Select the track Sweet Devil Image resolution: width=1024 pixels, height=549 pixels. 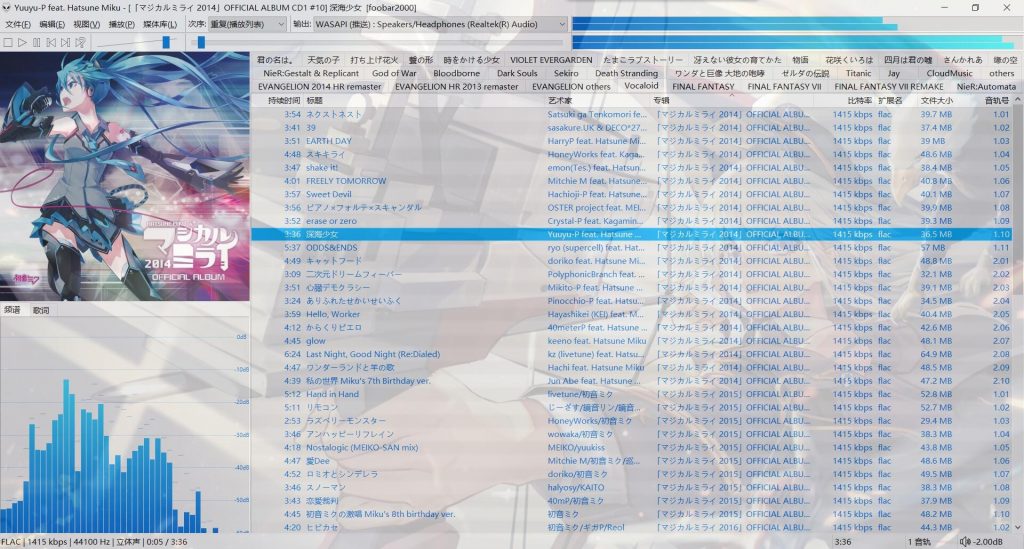coord(632,194)
